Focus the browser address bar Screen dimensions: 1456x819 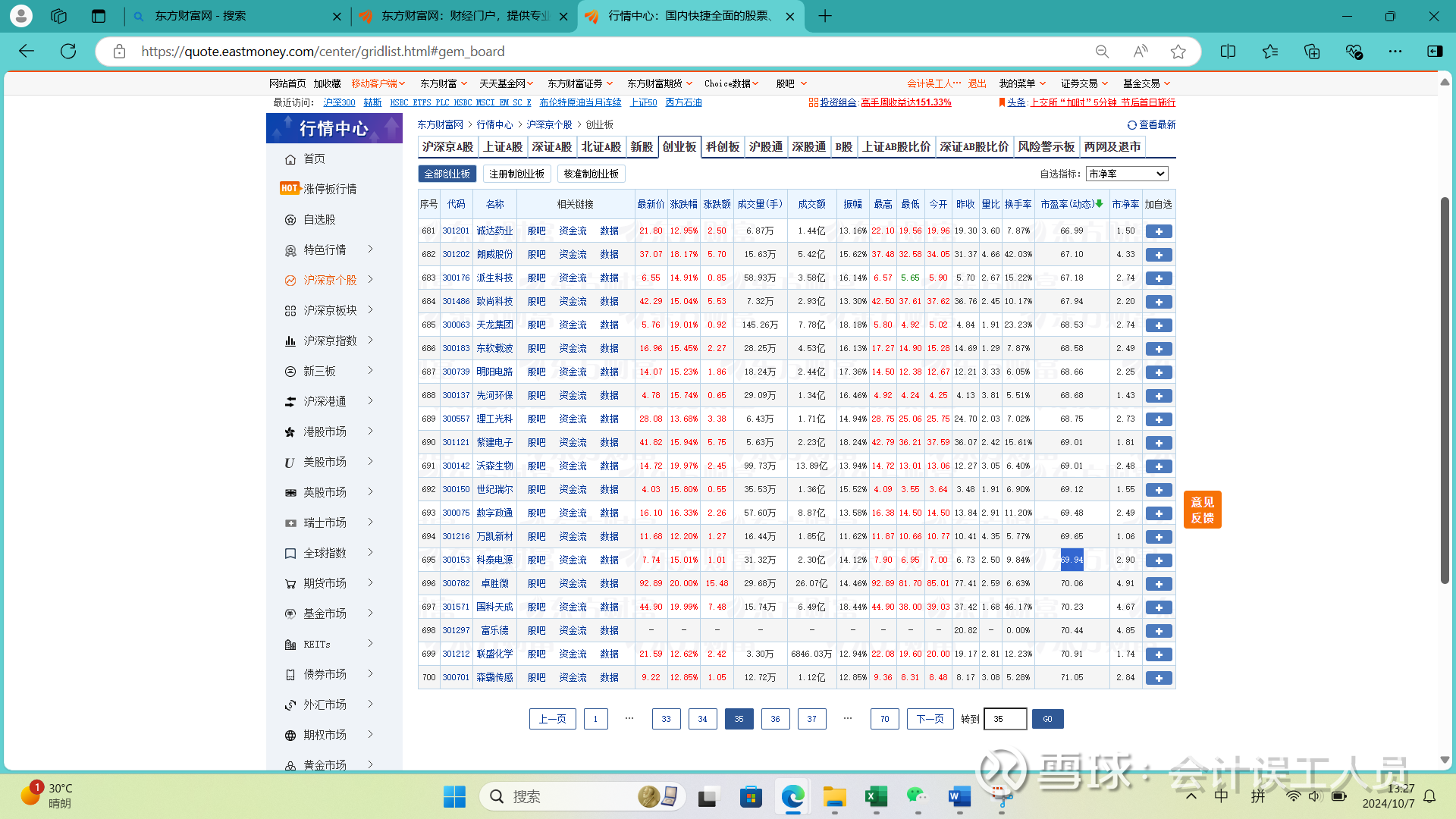click(607, 52)
